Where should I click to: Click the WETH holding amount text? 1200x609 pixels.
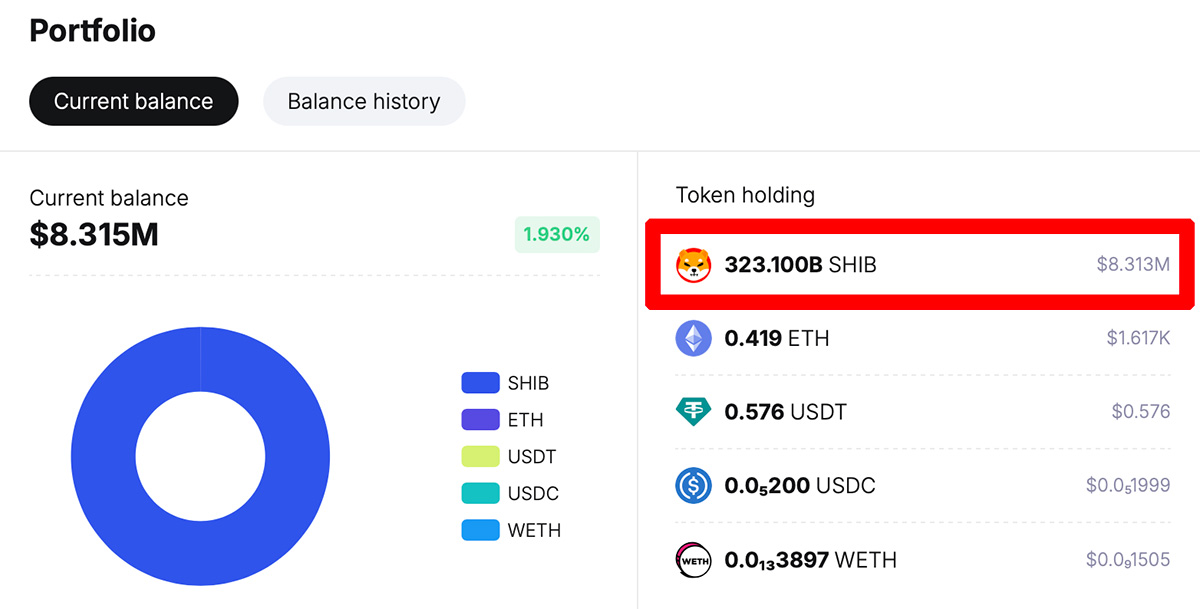(810, 560)
